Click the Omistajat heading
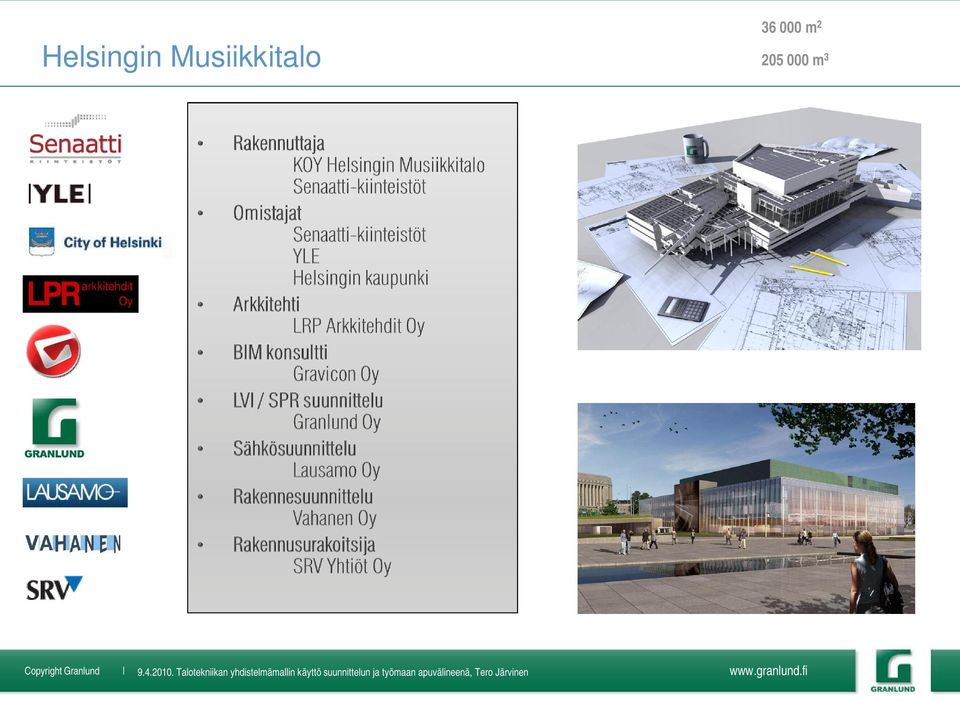This screenshot has height=702, width=960. click(x=267, y=213)
